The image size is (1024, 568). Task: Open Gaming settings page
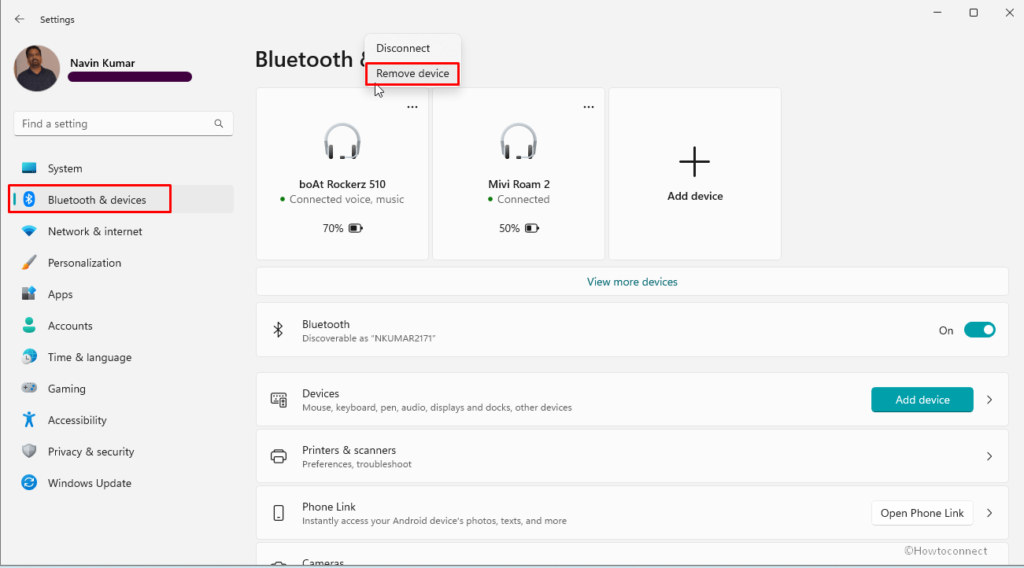123,388
